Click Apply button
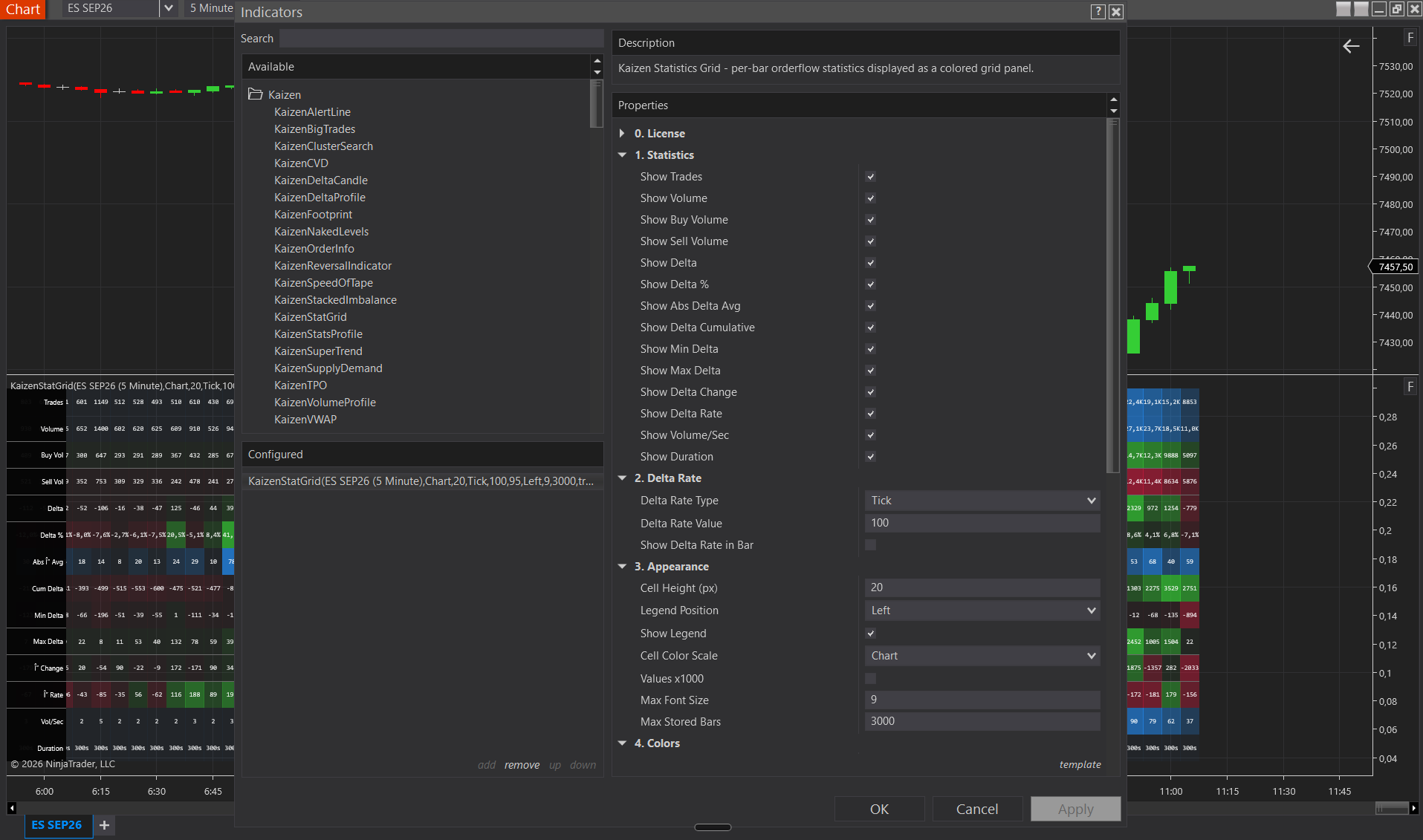Screen dimensions: 1423x840 click(x=1075, y=809)
